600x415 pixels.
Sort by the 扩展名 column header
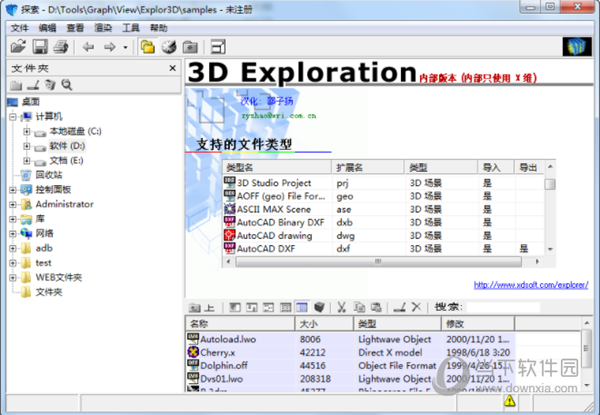click(x=368, y=167)
